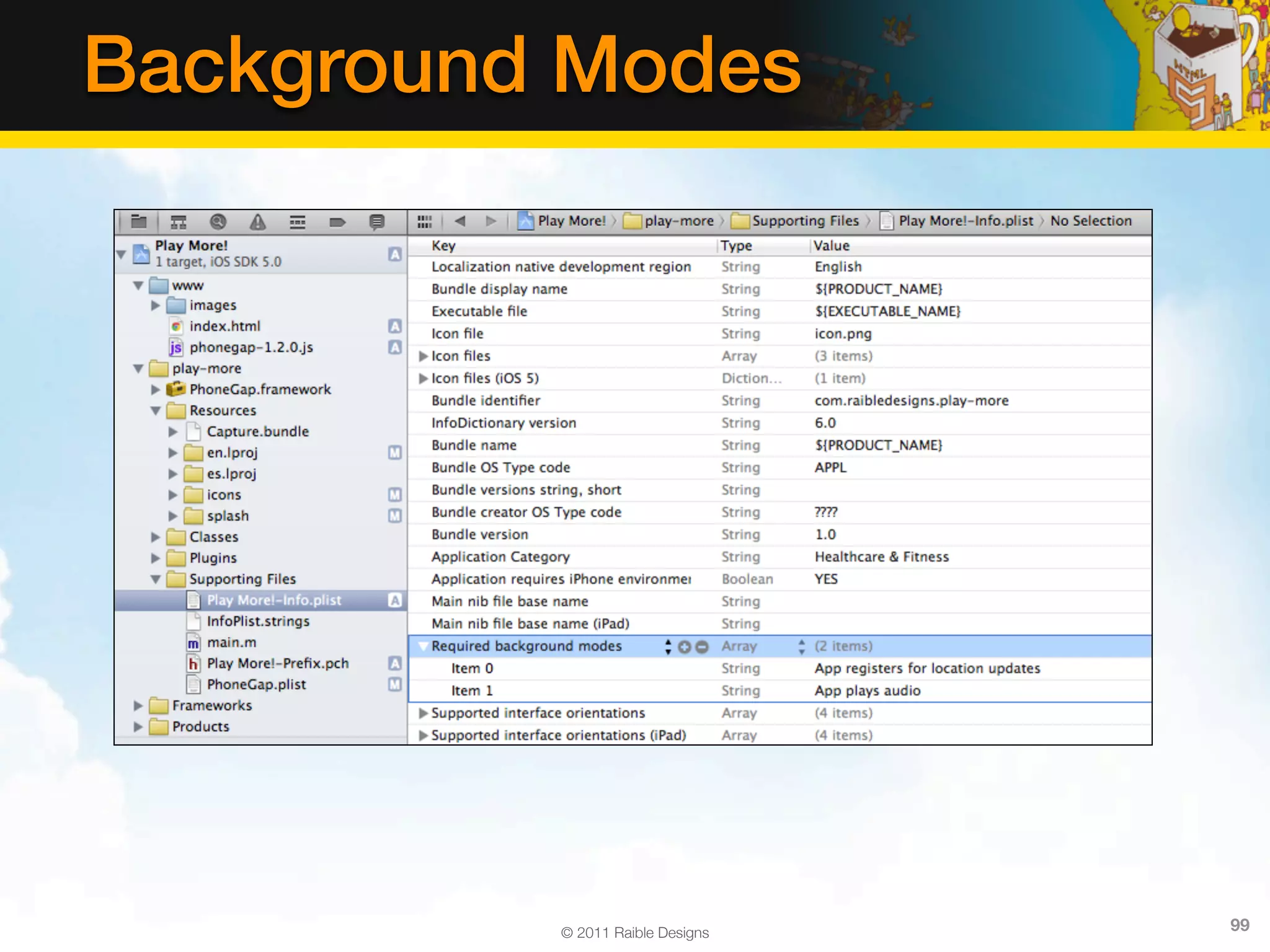Click the 'icon.png' value cell
The height and width of the screenshot is (952, 1270).
[x=843, y=334]
